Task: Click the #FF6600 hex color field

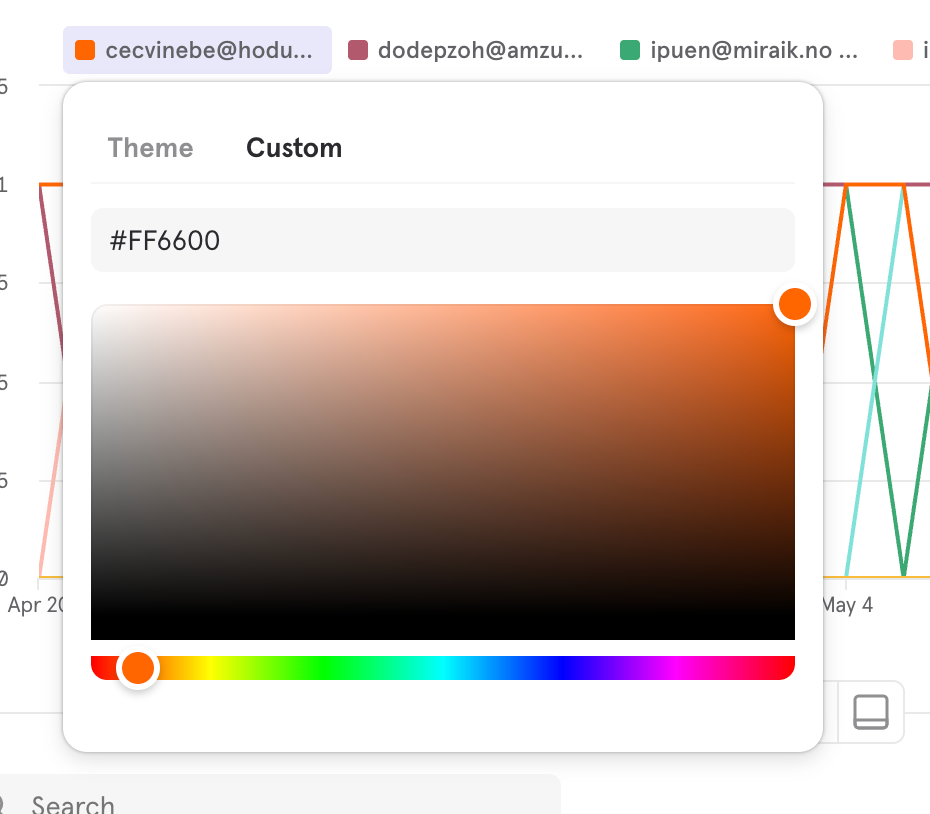Action: coord(442,240)
